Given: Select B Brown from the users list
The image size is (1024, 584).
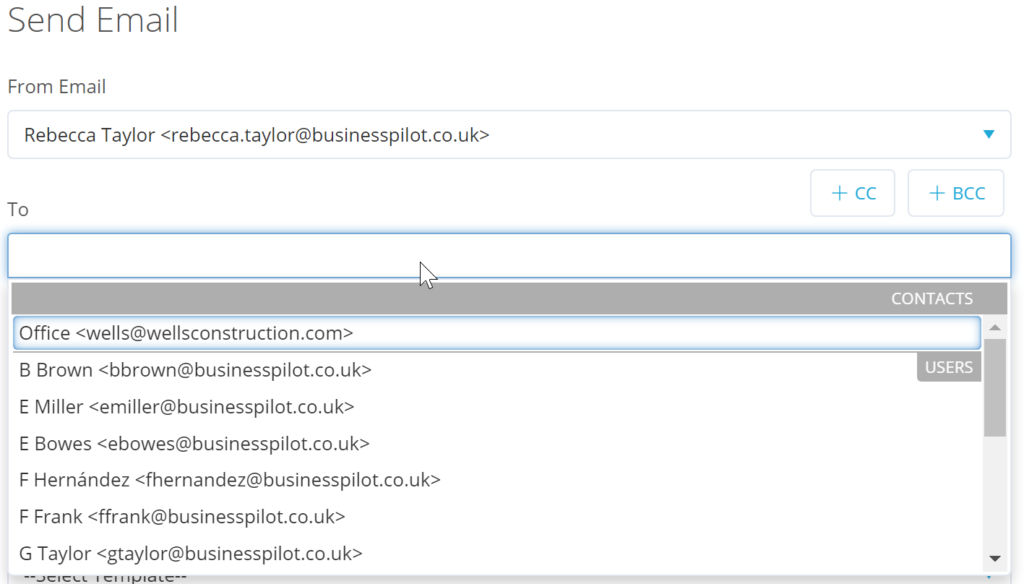Looking at the screenshot, I should tap(195, 370).
